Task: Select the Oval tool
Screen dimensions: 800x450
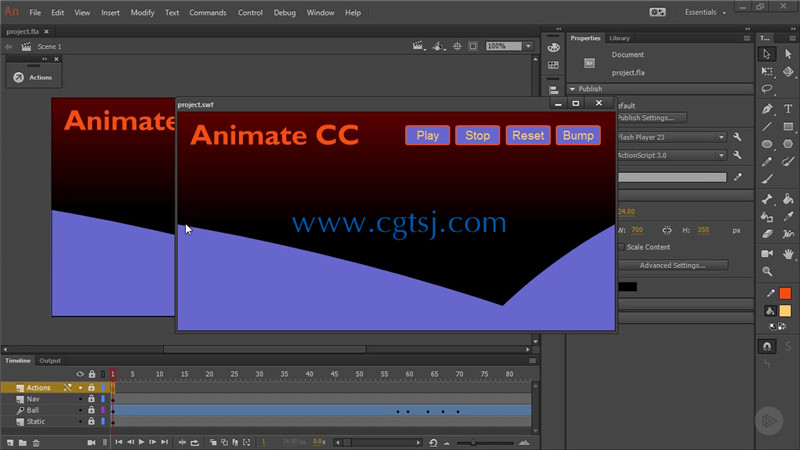Action: tap(767, 144)
